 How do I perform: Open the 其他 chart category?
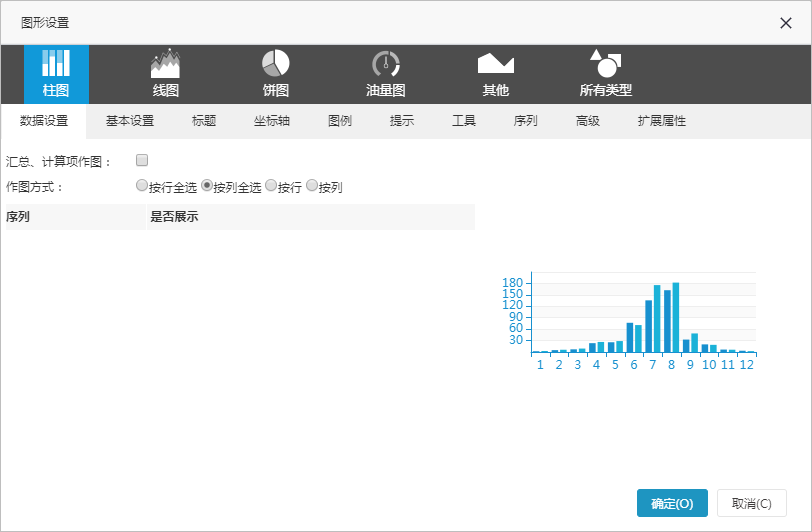pos(496,74)
